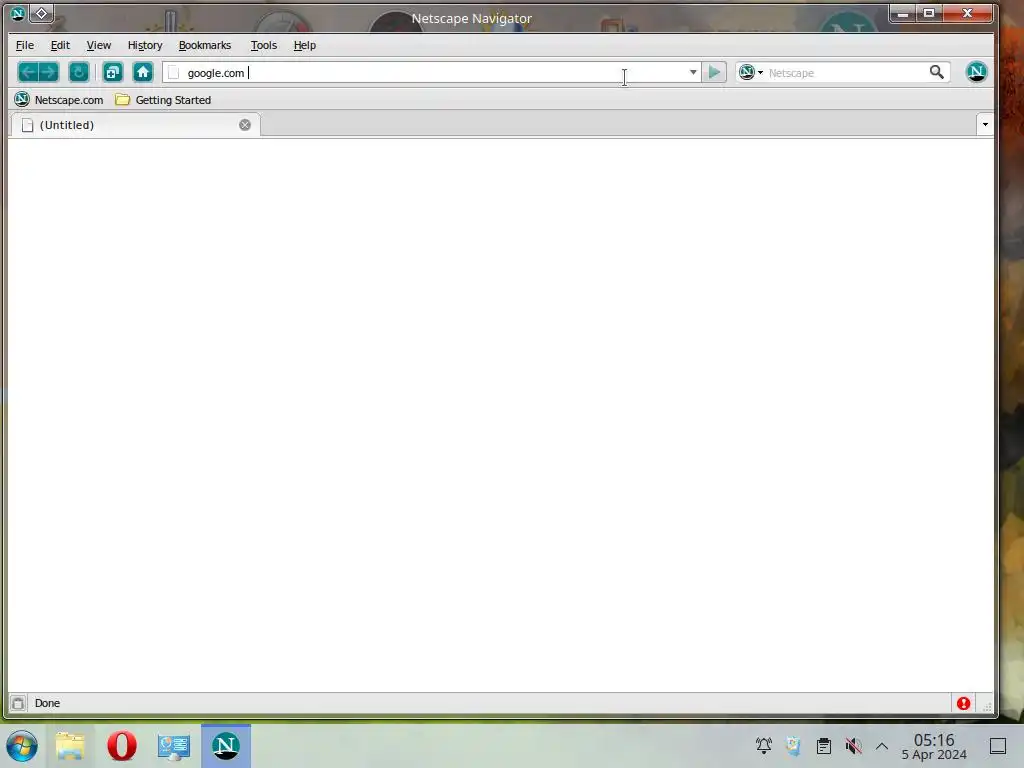
Task: Open the address bar history dropdown
Action: (693, 72)
